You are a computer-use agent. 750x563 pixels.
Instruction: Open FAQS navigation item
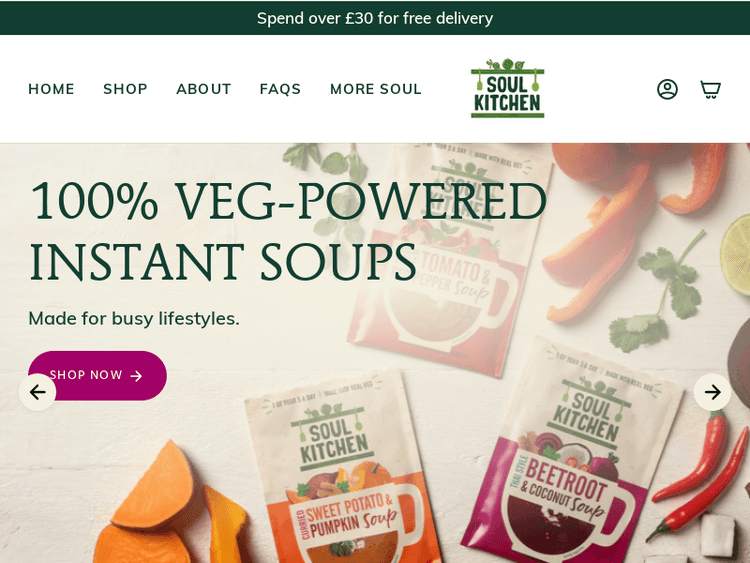point(280,89)
